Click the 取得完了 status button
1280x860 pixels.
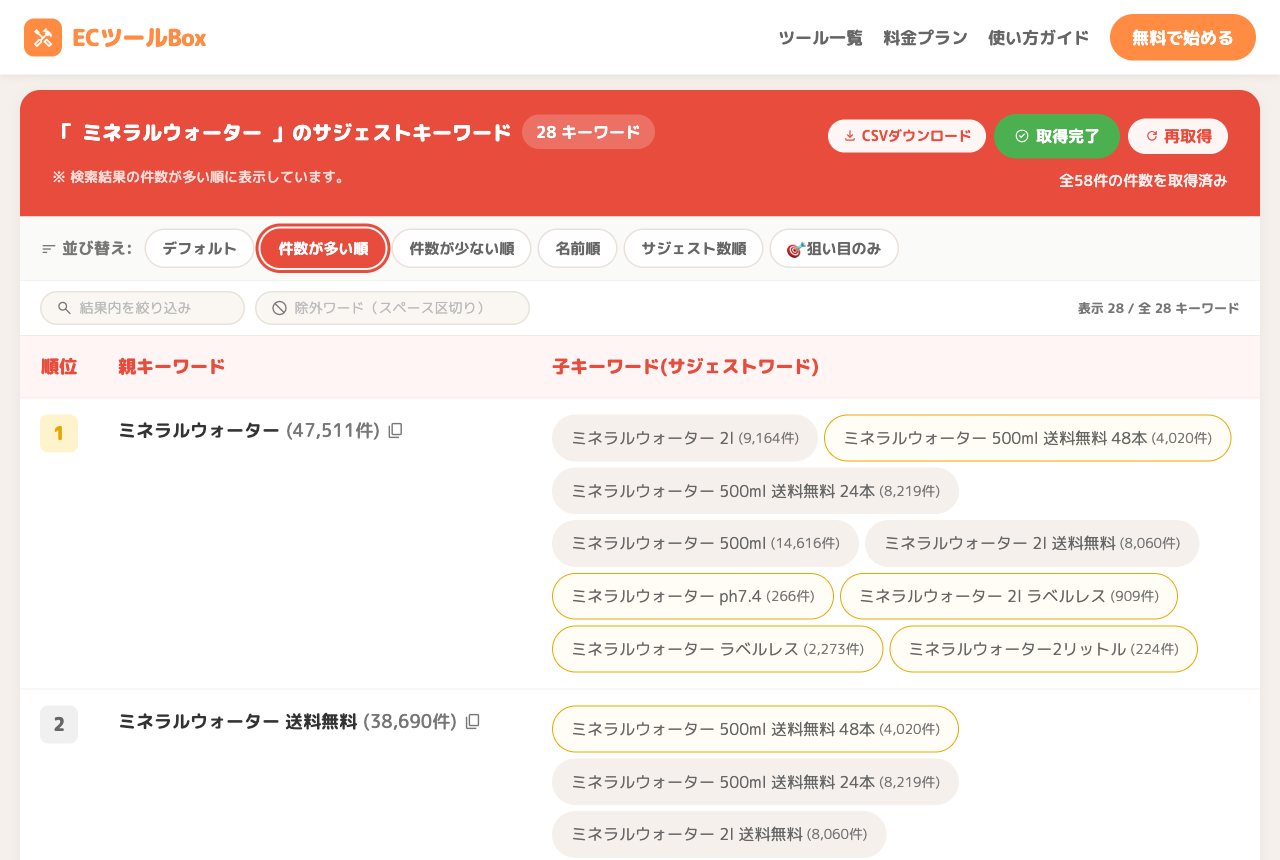1057,136
